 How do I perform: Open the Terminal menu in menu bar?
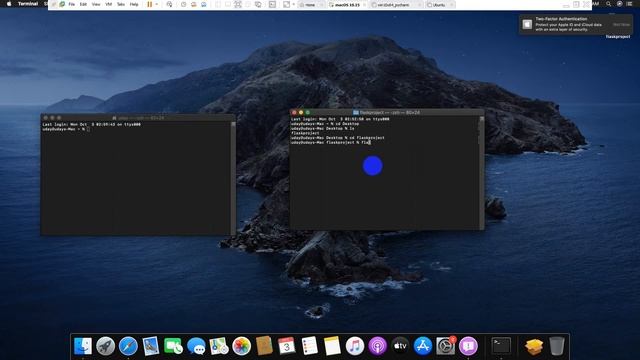click(x=28, y=4)
